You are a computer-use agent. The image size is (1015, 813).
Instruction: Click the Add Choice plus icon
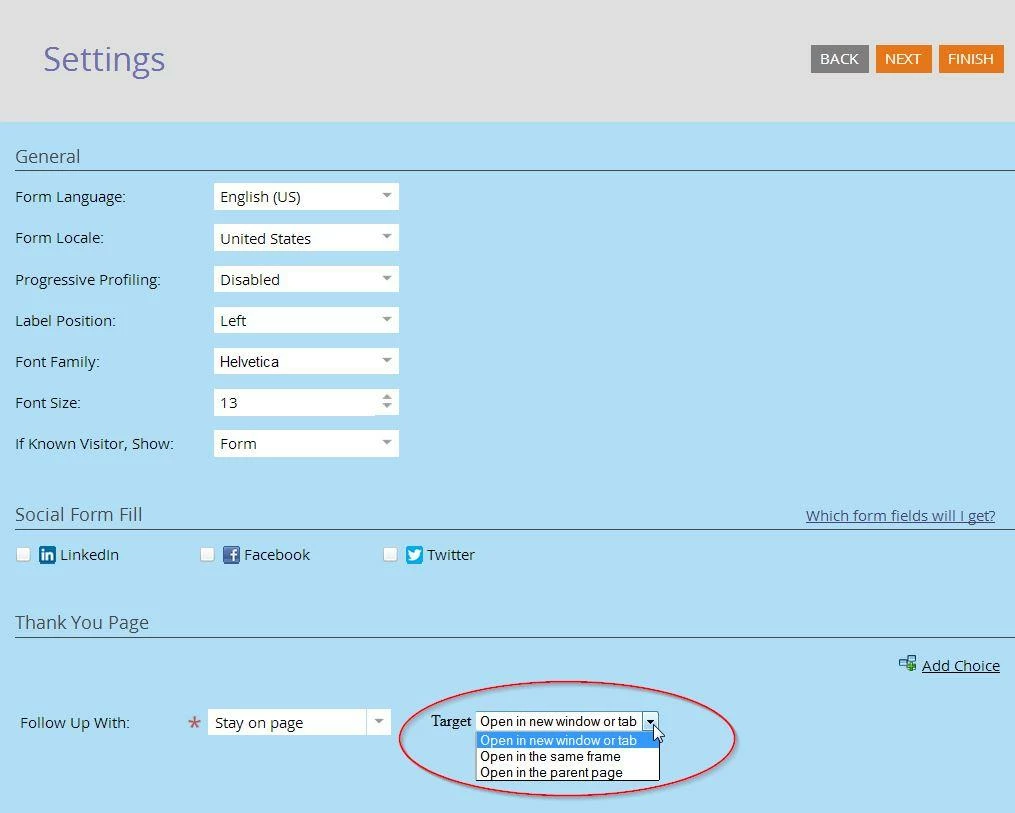pyautogui.click(x=908, y=663)
